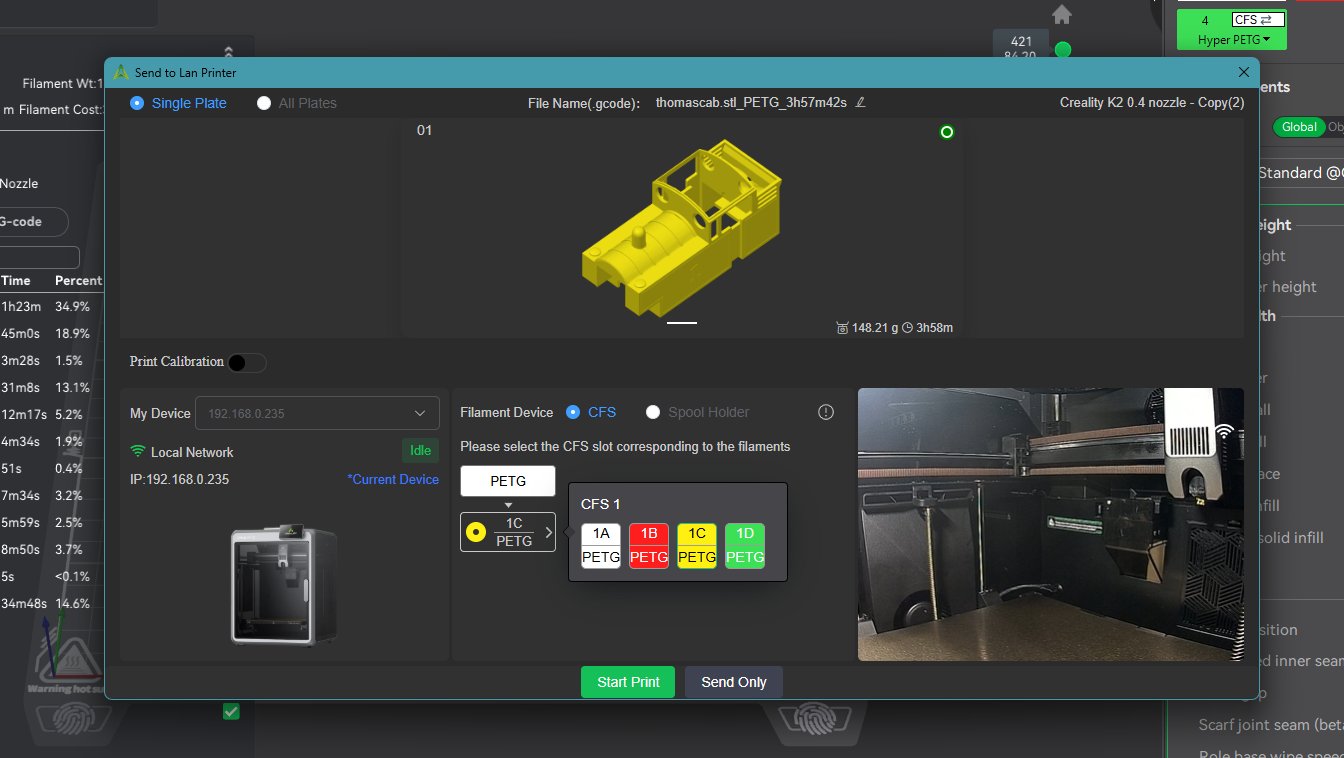The image size is (1344, 758).
Task: Expand the 1C PETG slot selector arrow
Action: point(549,532)
